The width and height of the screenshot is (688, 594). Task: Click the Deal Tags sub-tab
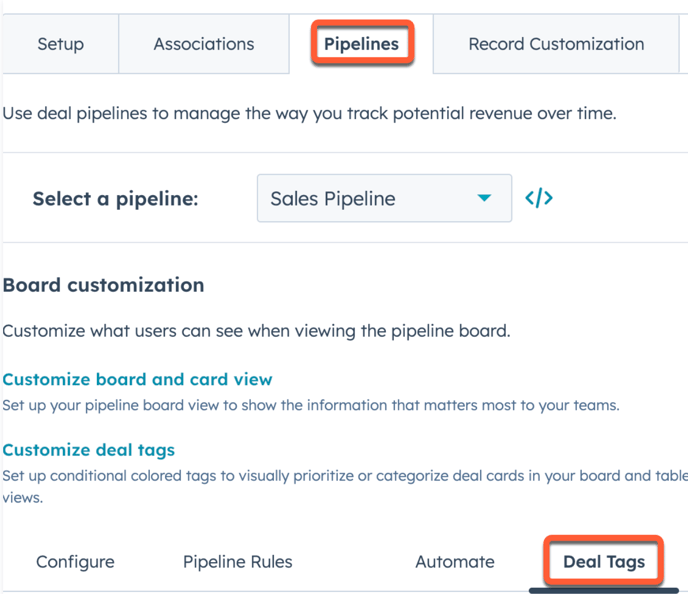[604, 562]
